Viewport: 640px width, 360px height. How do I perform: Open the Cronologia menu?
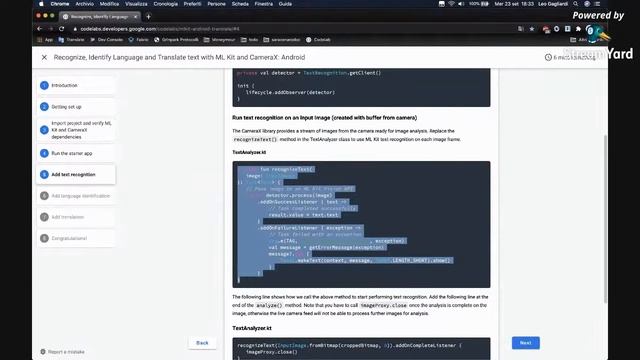(166, 4)
